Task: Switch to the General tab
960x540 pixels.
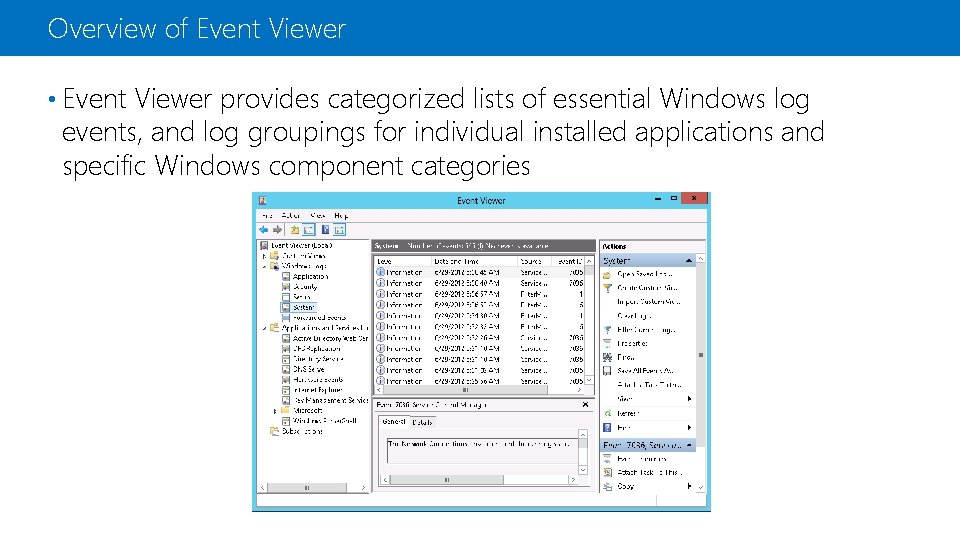Action: (x=394, y=422)
